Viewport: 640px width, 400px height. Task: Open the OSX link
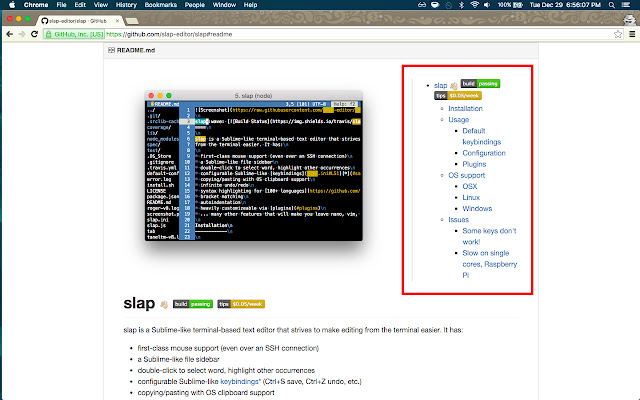[470, 186]
